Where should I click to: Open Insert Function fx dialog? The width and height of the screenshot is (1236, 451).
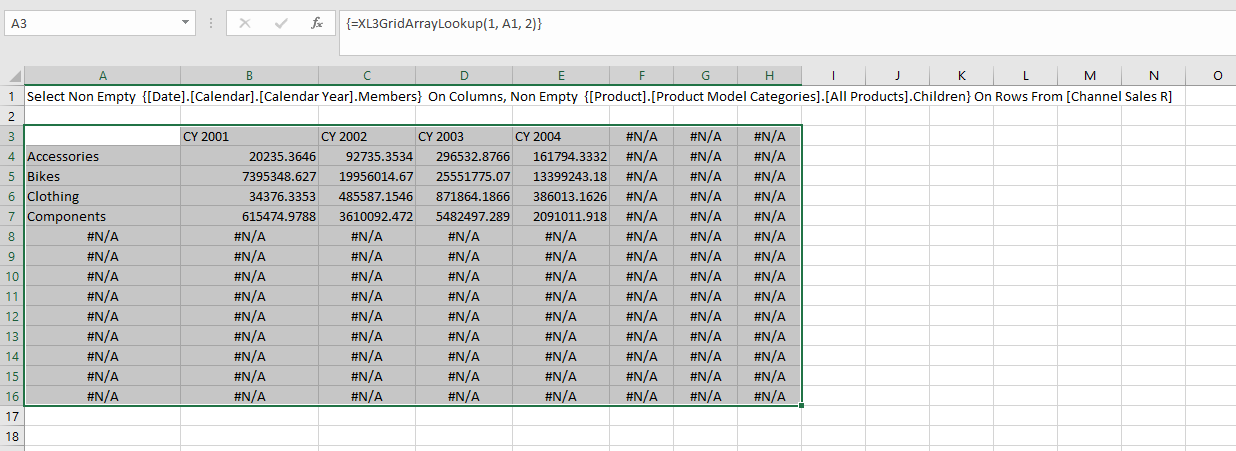click(x=317, y=23)
